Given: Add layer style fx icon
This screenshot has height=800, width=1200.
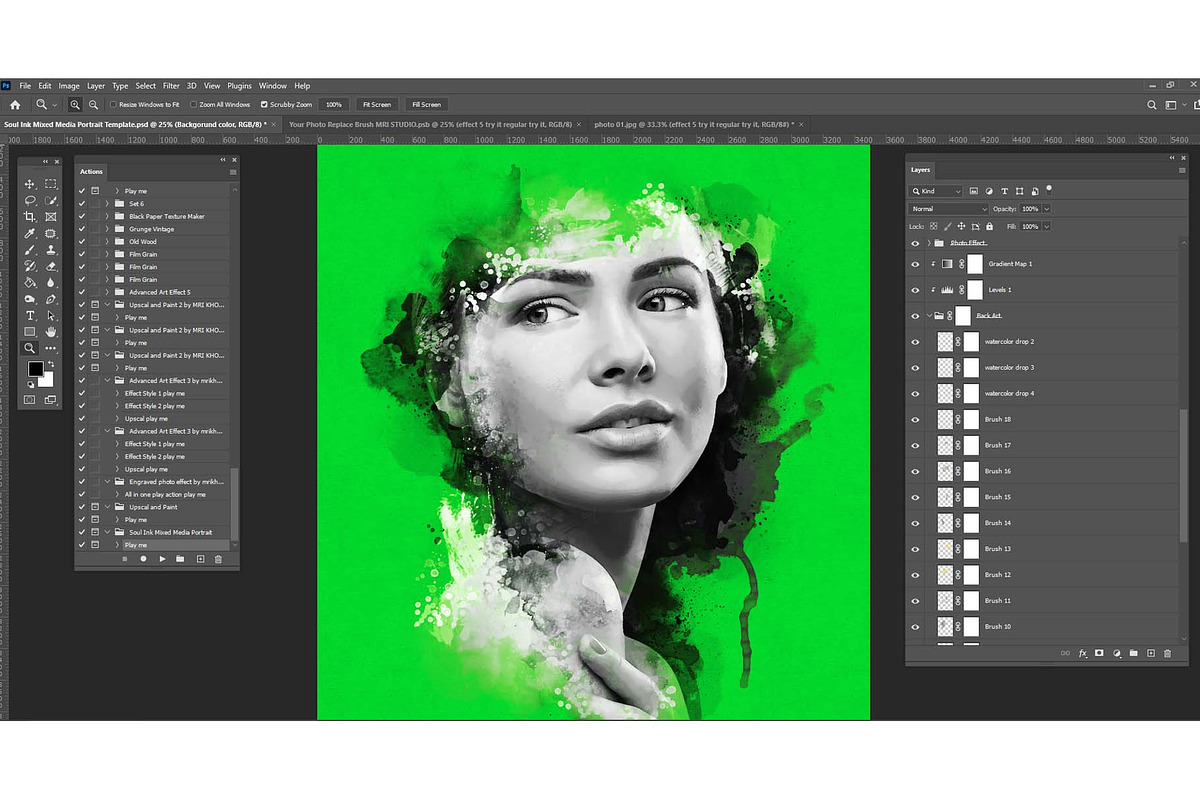Looking at the screenshot, I should point(1082,653).
